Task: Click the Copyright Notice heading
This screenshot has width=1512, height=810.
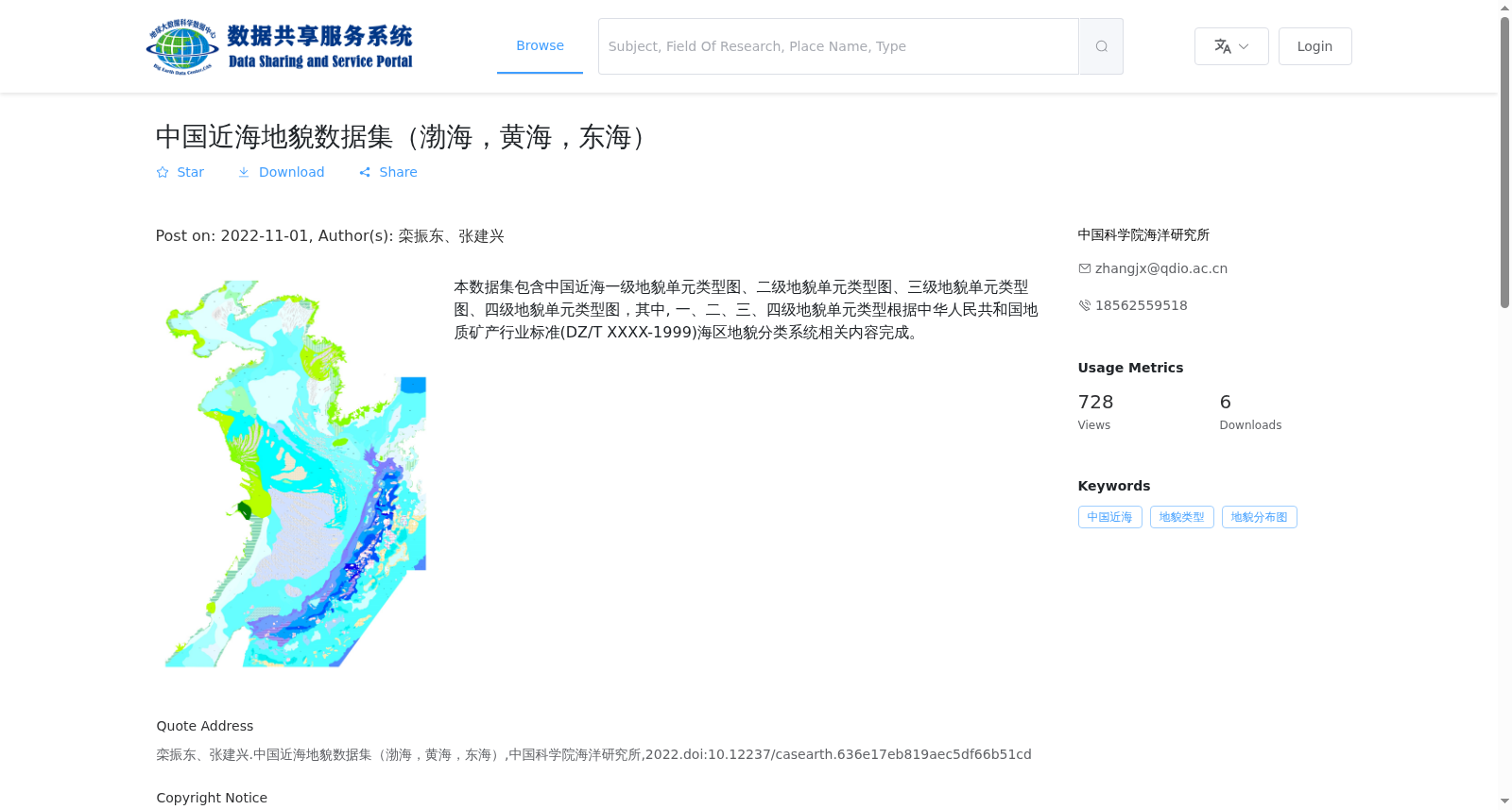Action: point(212,798)
